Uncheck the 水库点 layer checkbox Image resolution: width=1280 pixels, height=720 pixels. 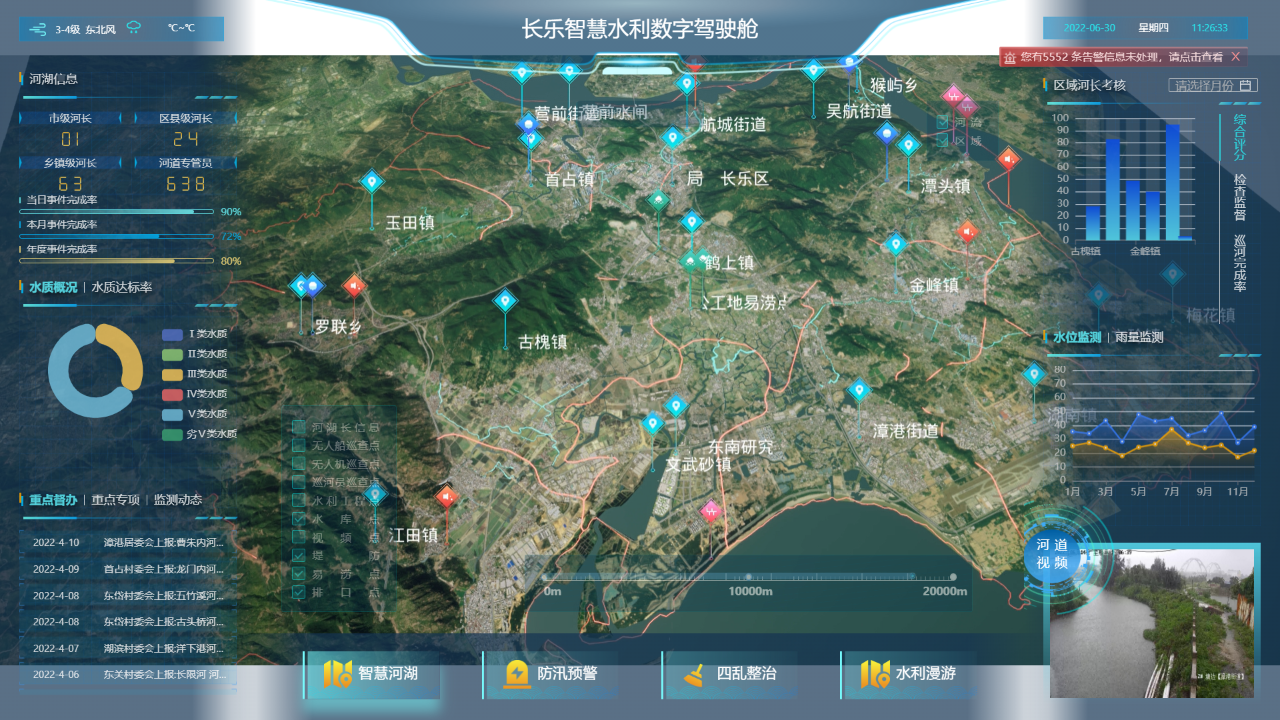[298, 519]
